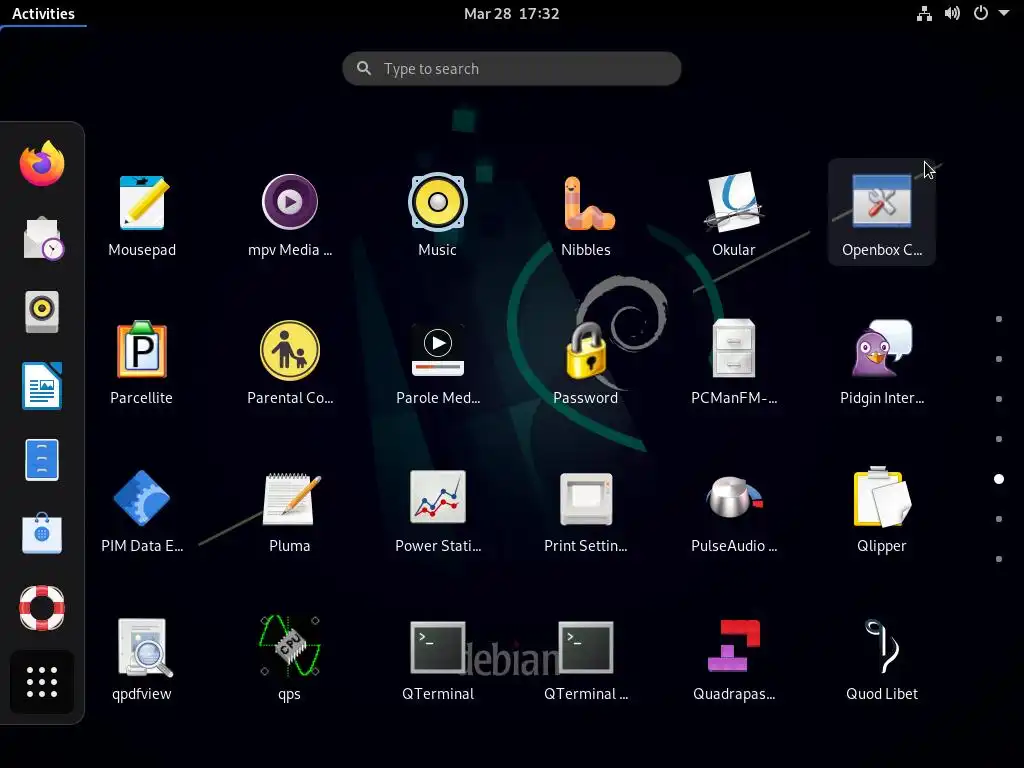Launch Pidgin Internet Messenger
Image resolution: width=1024 pixels, height=768 pixels.
882,362
